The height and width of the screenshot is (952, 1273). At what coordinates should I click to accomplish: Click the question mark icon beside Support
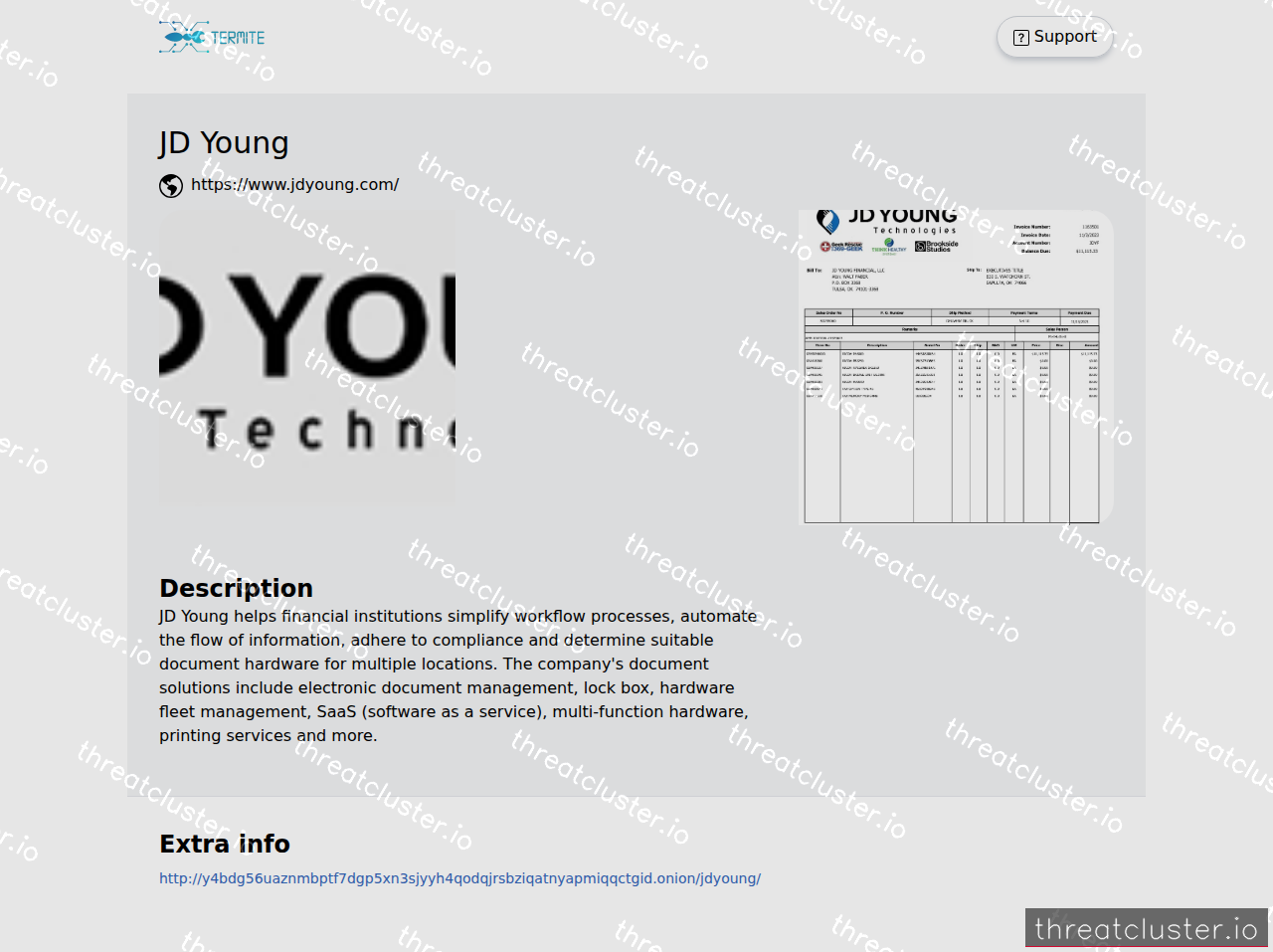click(1020, 38)
